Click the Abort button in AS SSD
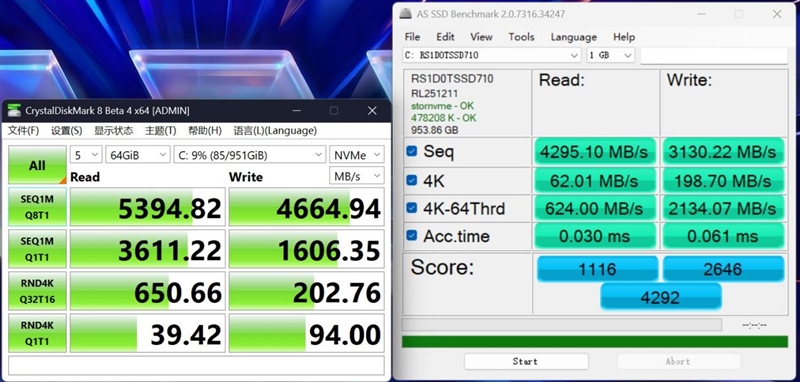The width and height of the screenshot is (800, 382). tap(678, 361)
